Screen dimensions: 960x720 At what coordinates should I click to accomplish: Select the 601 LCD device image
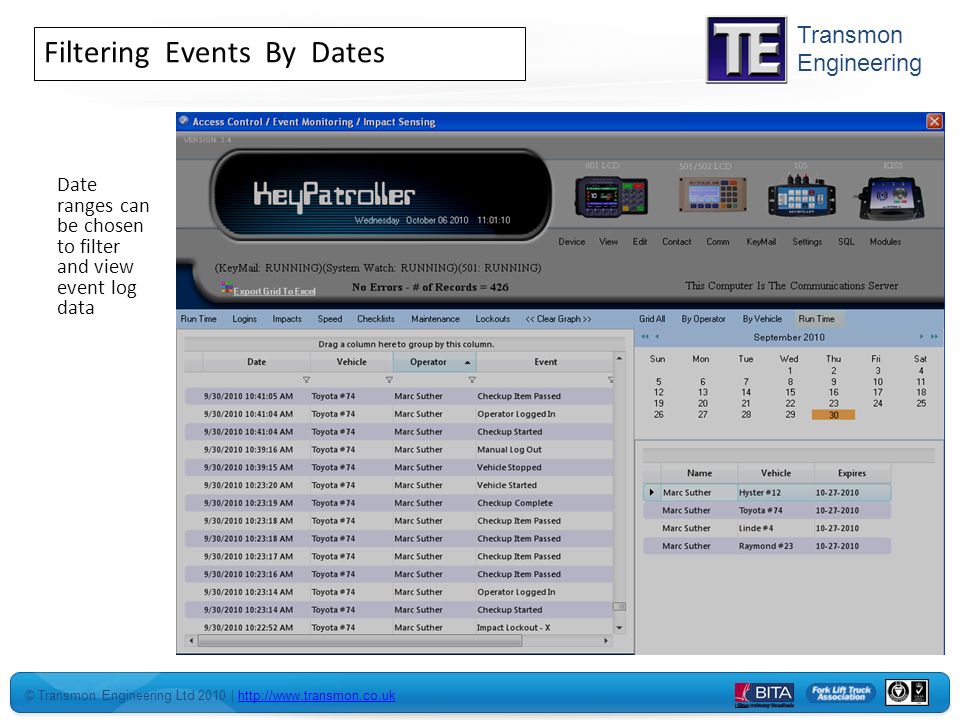[611, 197]
